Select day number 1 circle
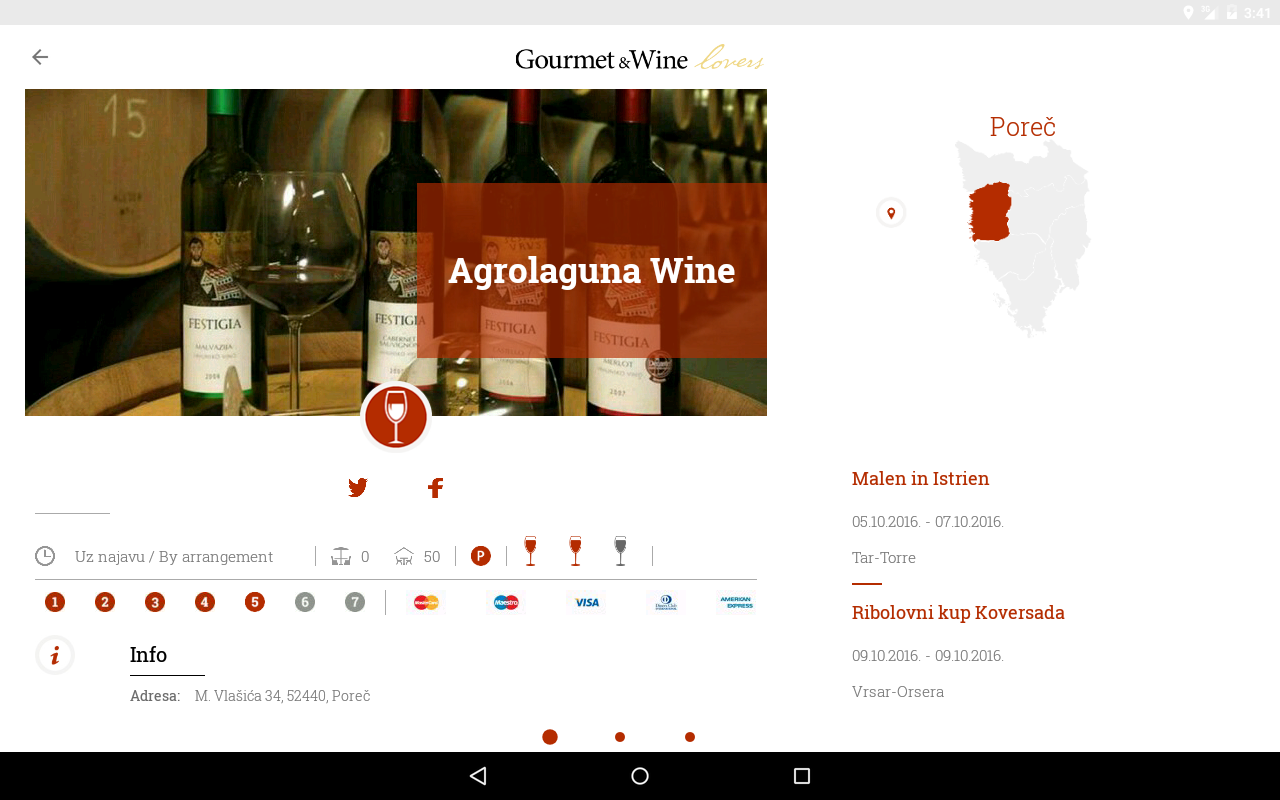 (55, 602)
